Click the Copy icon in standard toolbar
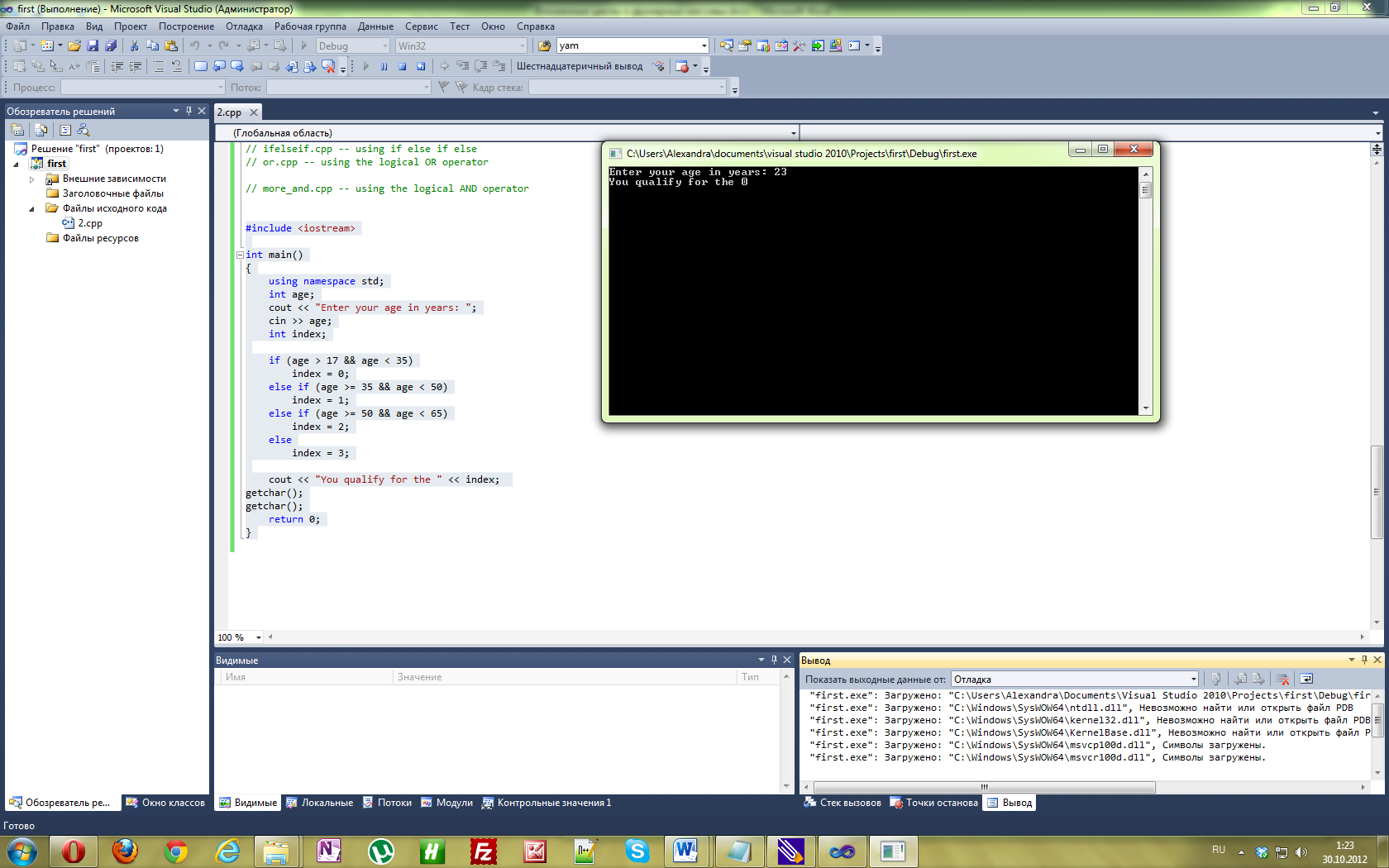The image size is (1389, 868). click(x=152, y=45)
